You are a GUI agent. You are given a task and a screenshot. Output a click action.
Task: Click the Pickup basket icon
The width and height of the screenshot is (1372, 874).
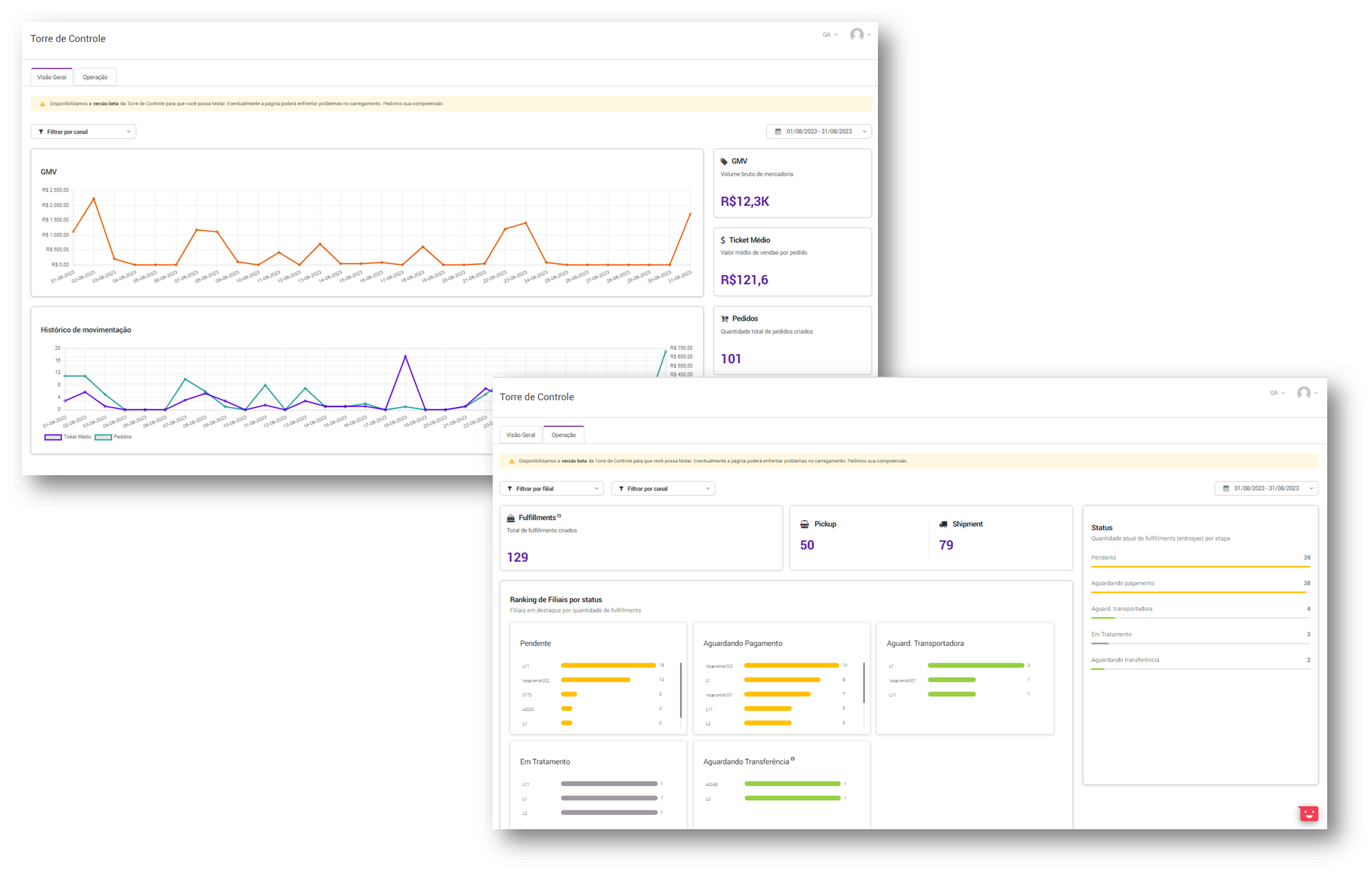coord(804,524)
